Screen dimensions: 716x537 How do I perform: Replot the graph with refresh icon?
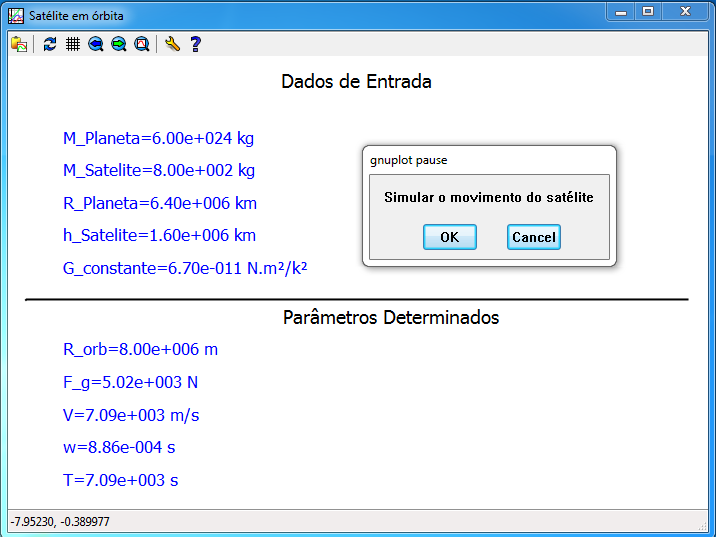pyautogui.click(x=50, y=44)
